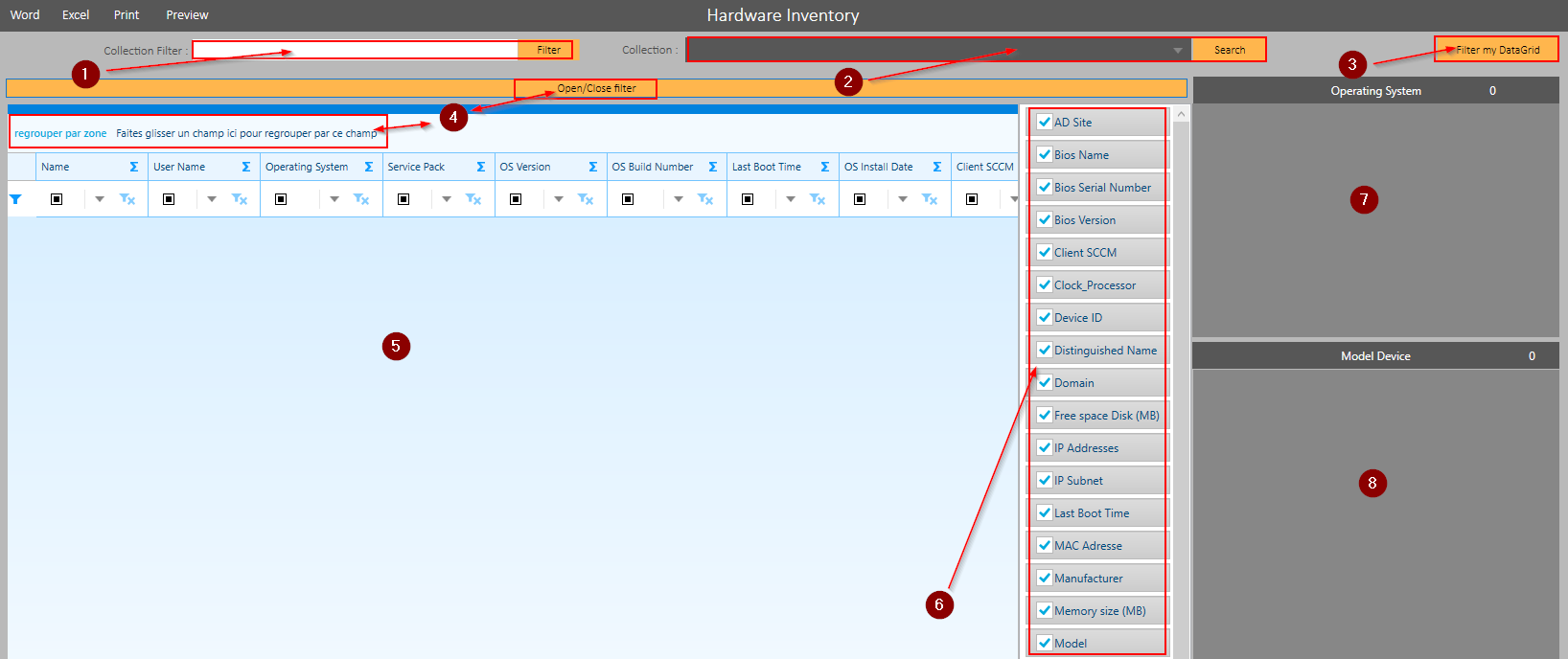1568x659 pixels.
Task: Click the Model Device panel header
Action: click(x=1375, y=355)
